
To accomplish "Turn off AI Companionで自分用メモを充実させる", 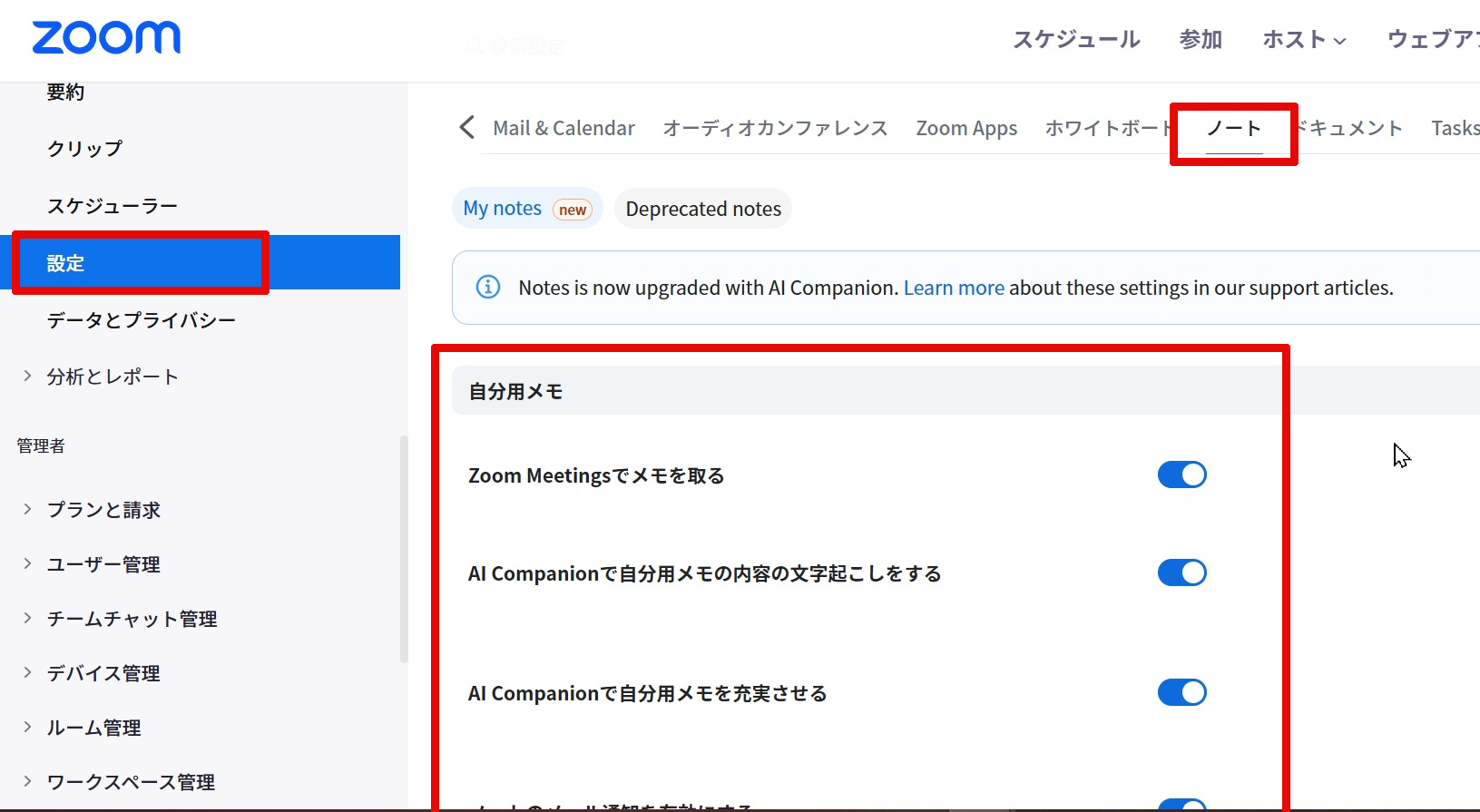I will point(1181,692).
